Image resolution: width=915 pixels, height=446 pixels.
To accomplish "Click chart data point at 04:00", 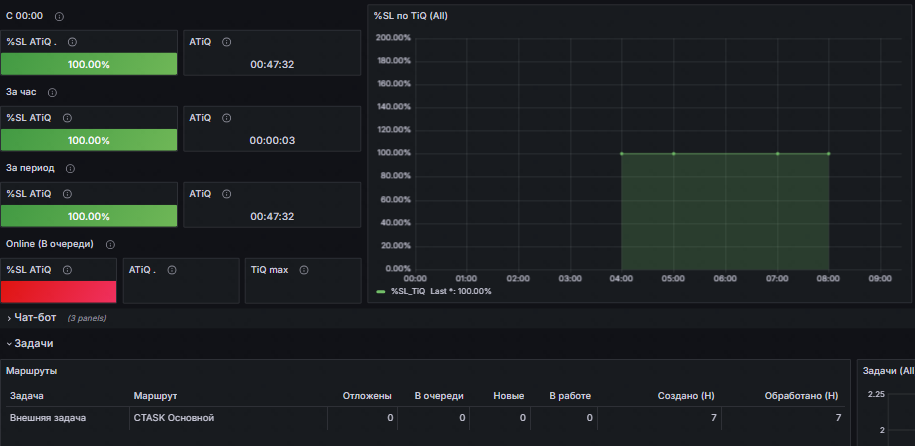I will tap(621, 154).
